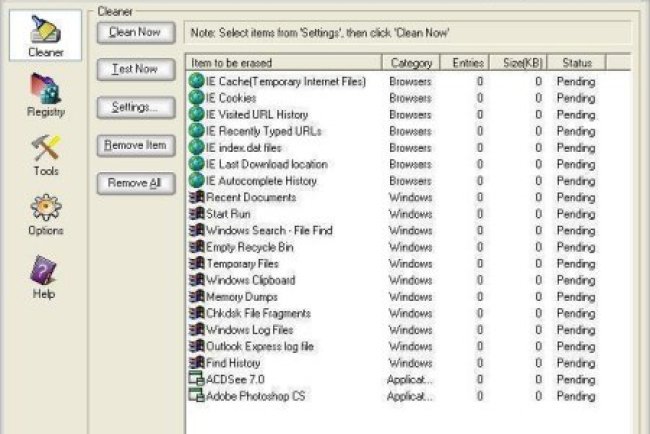Click Windows icon beside Find History
650x434 pixels.
pyautogui.click(x=196, y=363)
